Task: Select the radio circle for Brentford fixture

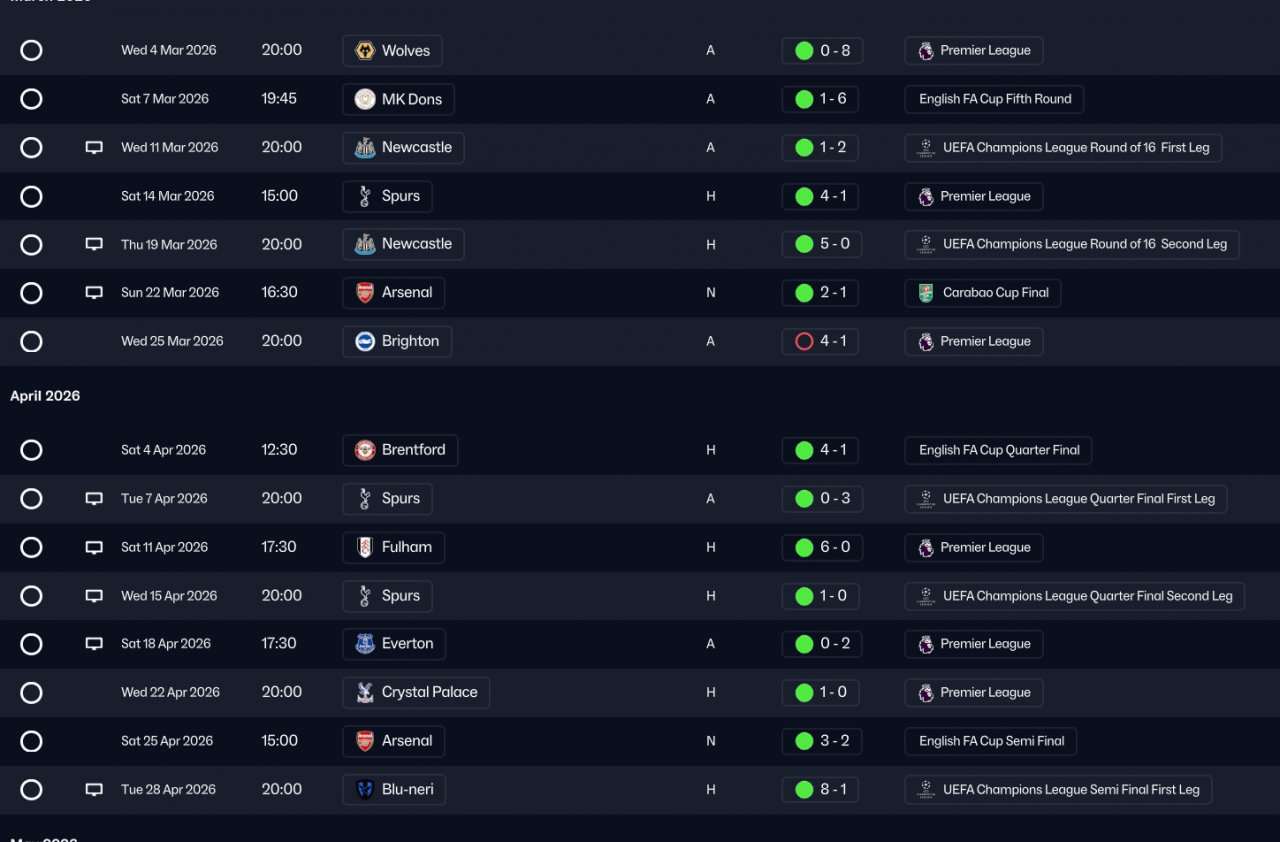Action: coord(32,451)
